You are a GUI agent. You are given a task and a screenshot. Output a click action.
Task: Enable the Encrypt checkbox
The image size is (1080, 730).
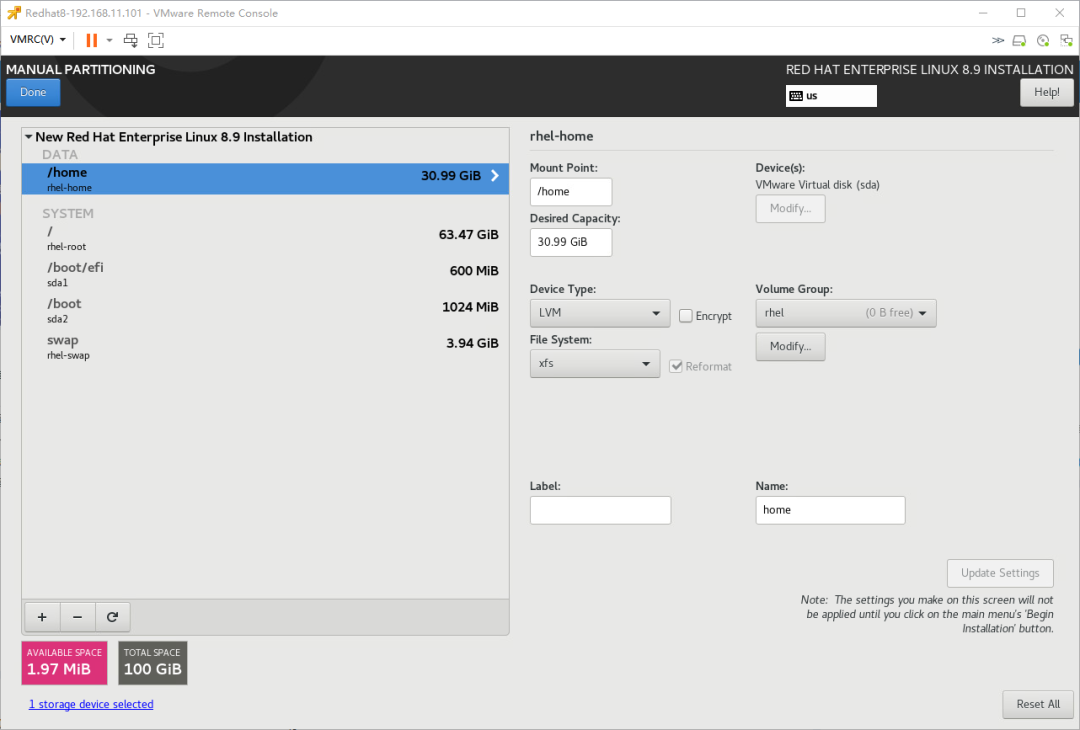685,315
